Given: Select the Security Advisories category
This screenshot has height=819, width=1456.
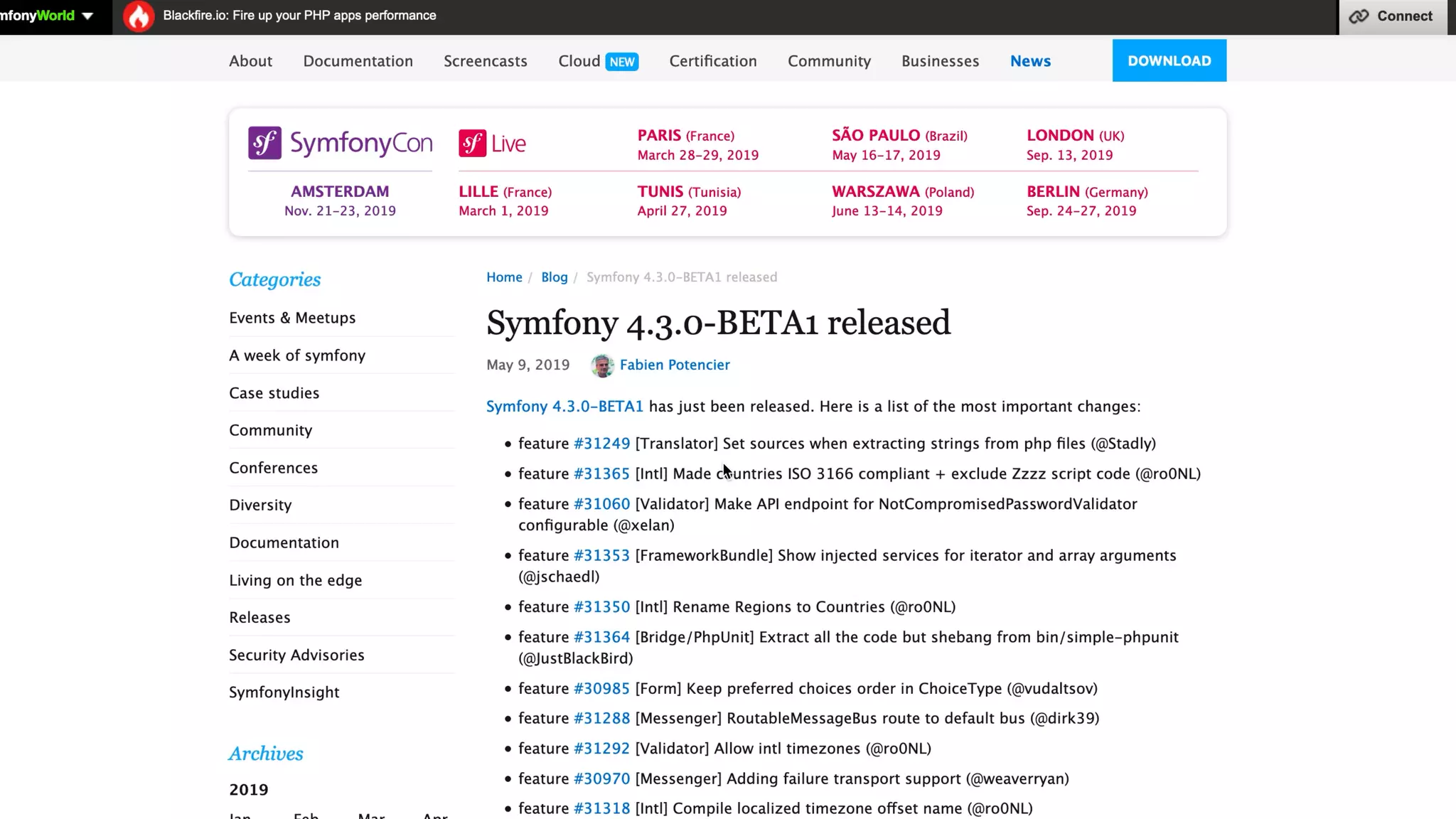Looking at the screenshot, I should click(296, 655).
